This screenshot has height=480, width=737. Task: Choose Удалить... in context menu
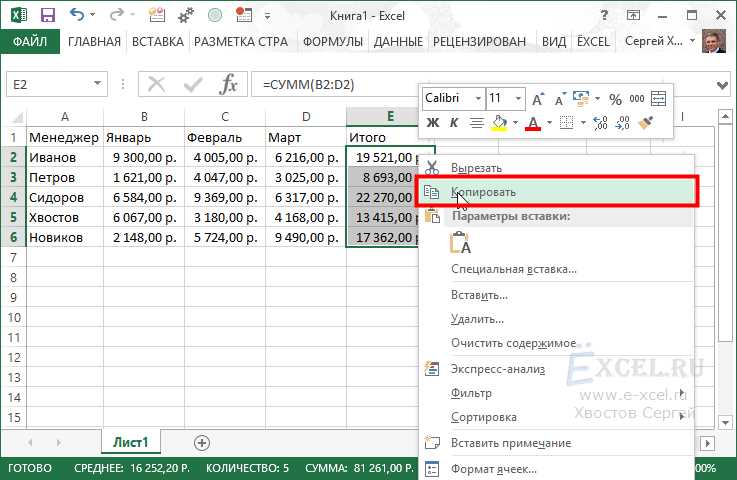[x=556, y=319]
